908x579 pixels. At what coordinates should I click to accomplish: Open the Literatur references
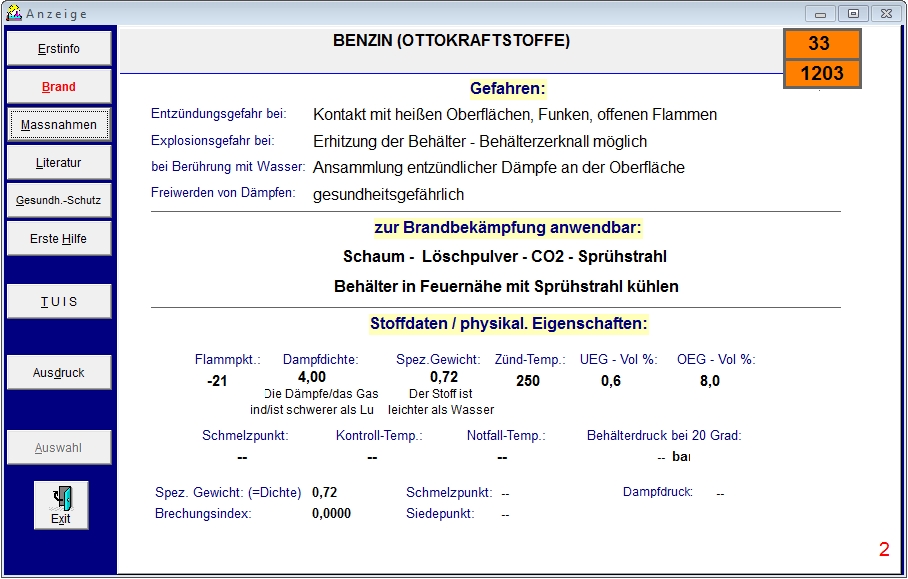click(58, 163)
